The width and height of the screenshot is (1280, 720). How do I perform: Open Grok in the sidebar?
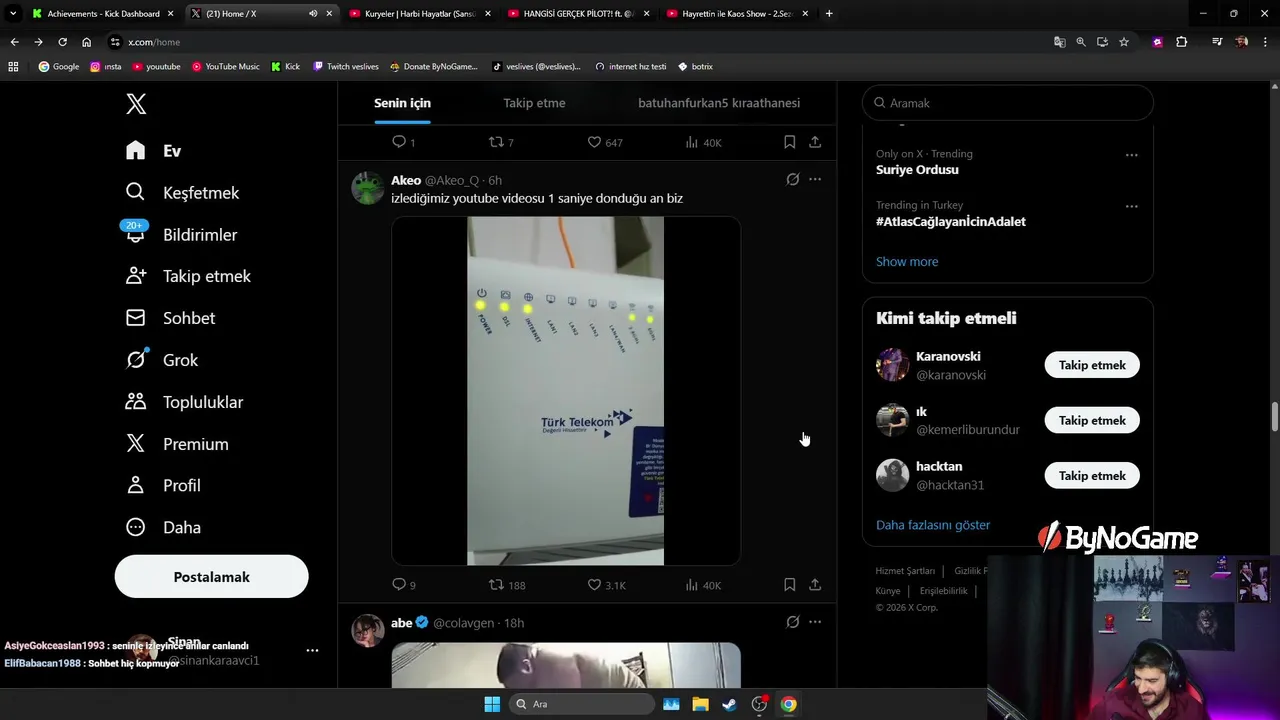tap(162, 360)
